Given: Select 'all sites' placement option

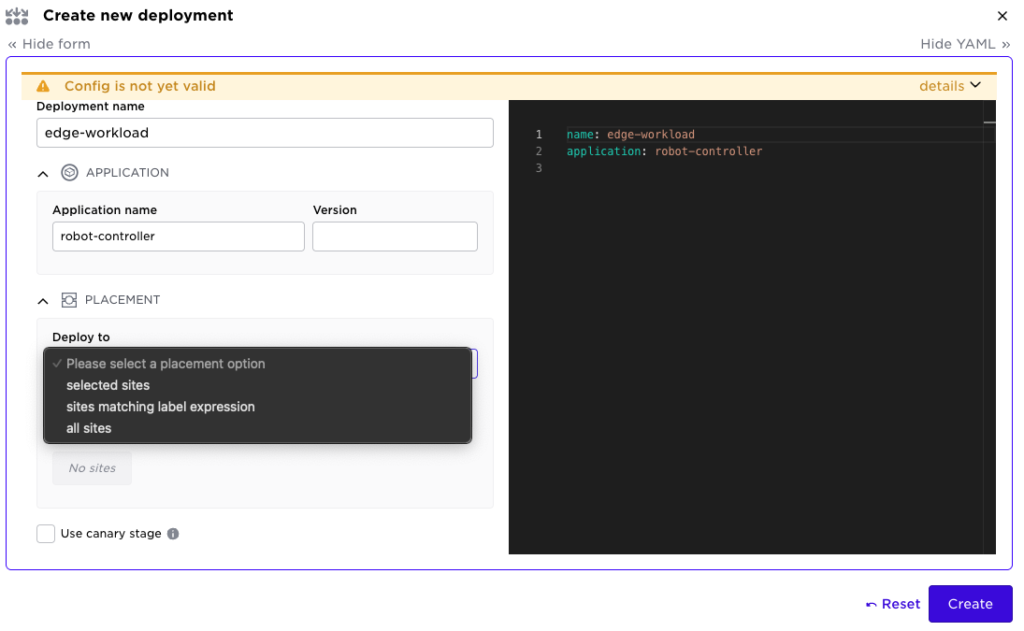Looking at the screenshot, I should point(257,429).
